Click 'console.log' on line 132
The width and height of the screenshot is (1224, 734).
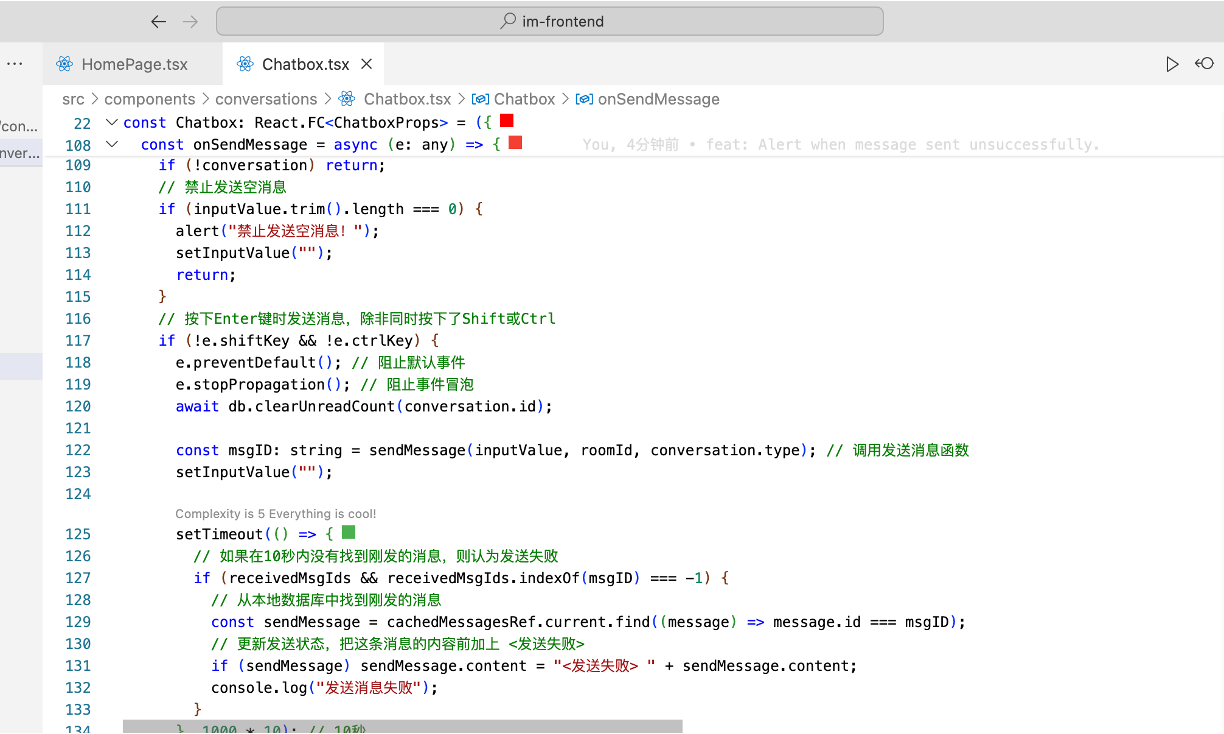pos(260,689)
